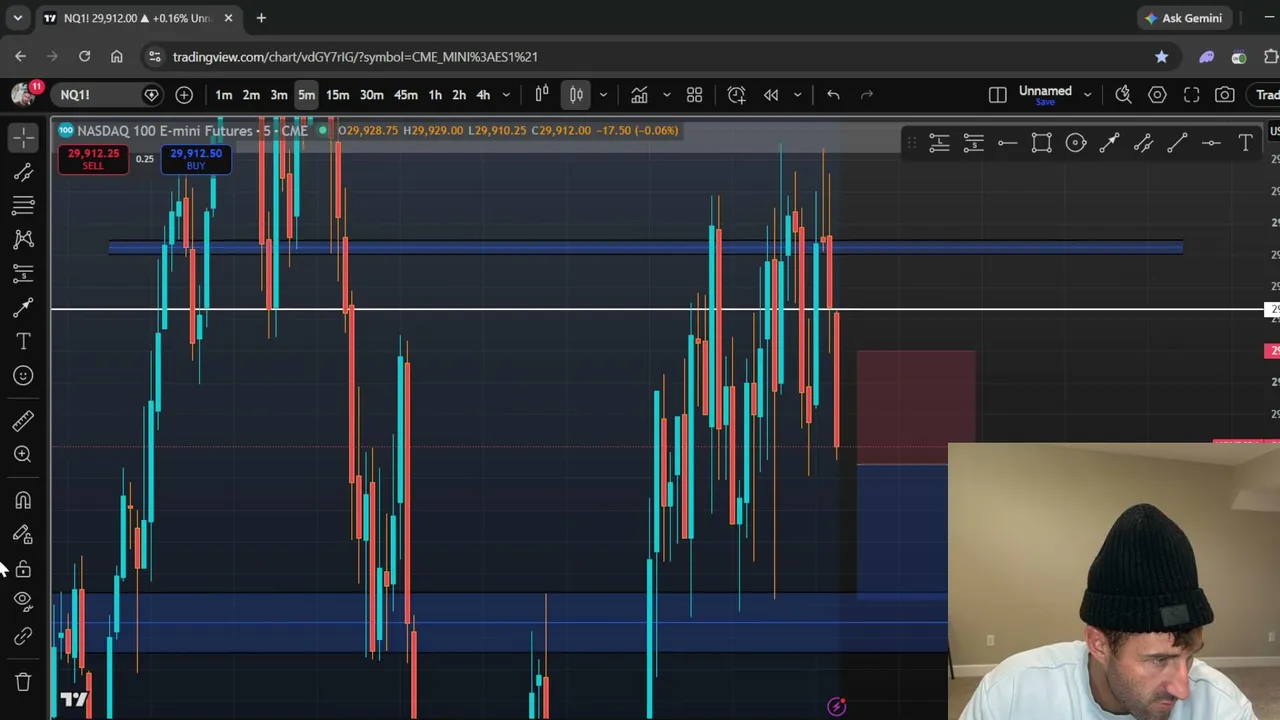The height and width of the screenshot is (720, 1280).
Task: Switch to the 1h timeframe
Action: pyautogui.click(x=435, y=95)
